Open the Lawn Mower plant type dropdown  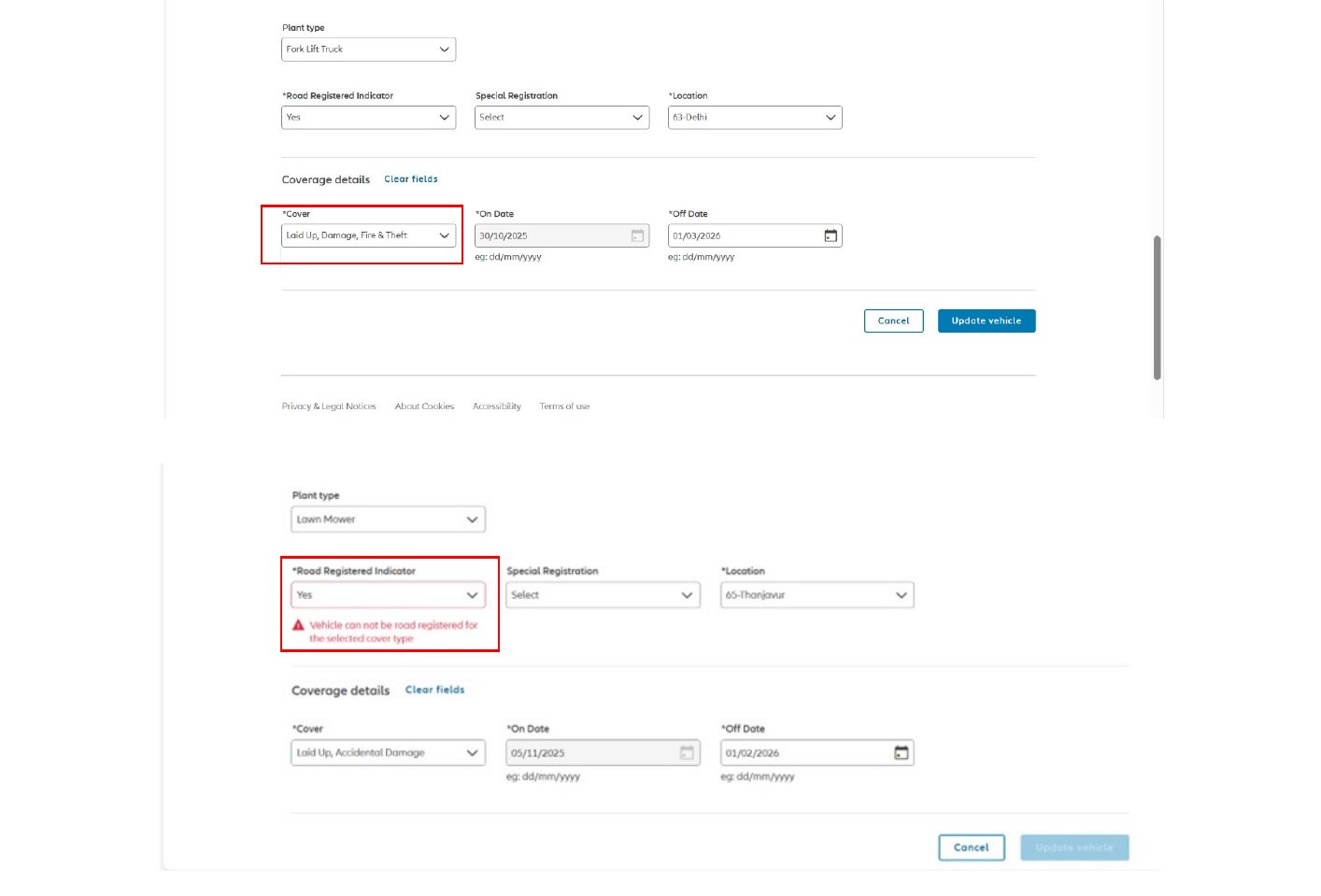click(389, 519)
